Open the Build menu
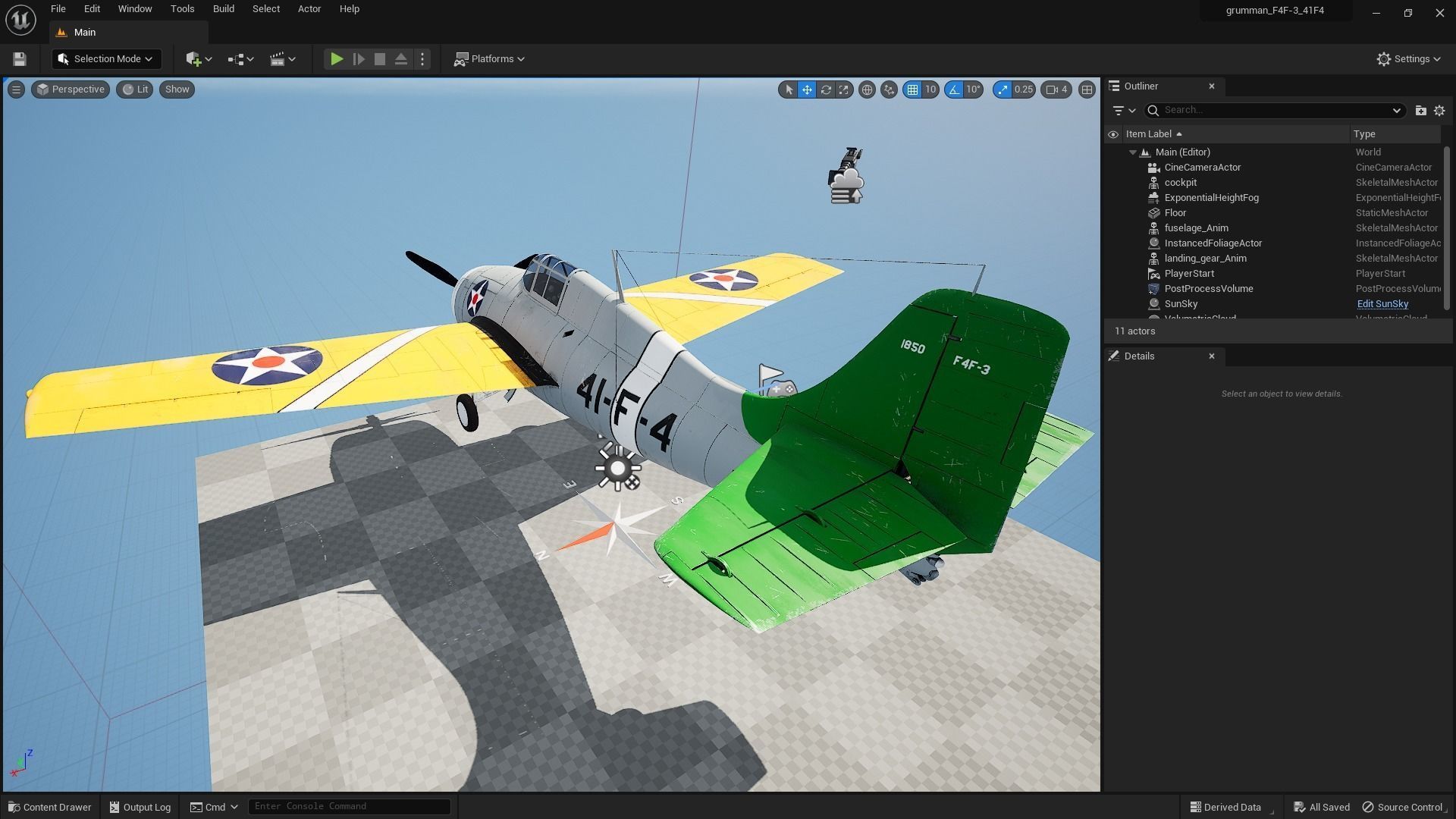Screen dimensions: 1456x819 [x=223, y=9]
